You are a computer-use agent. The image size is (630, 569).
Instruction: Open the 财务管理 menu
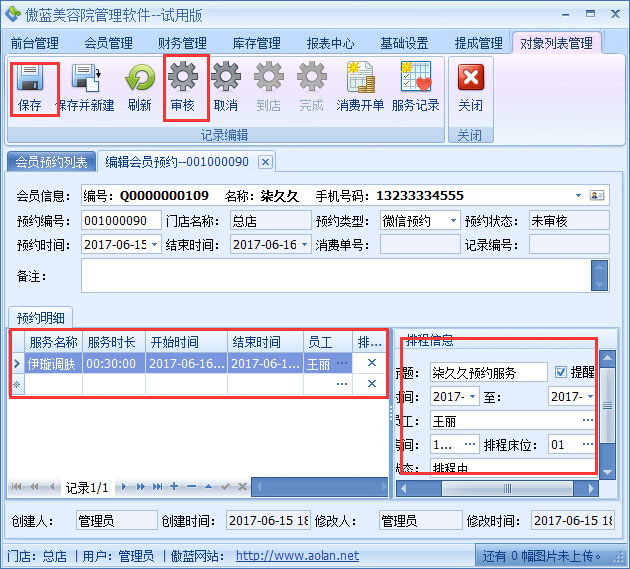coord(182,43)
